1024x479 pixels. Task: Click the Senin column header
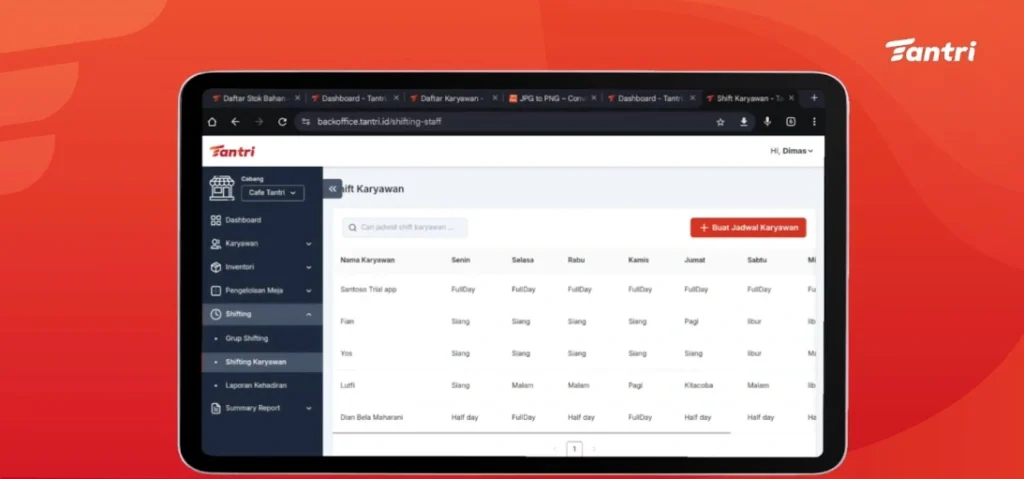(x=460, y=260)
